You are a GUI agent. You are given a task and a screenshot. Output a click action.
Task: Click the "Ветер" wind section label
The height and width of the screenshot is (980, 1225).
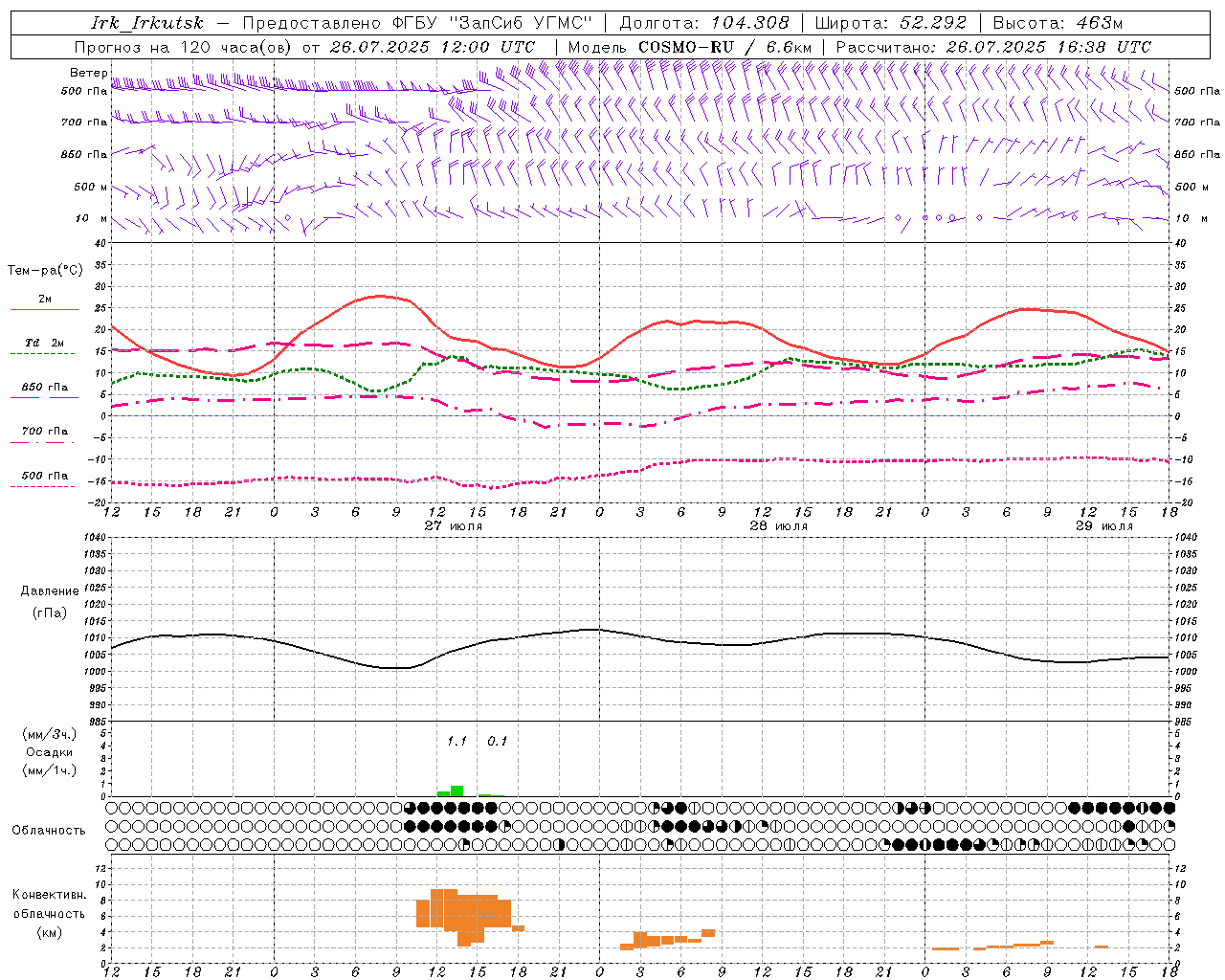pyautogui.click(x=89, y=73)
